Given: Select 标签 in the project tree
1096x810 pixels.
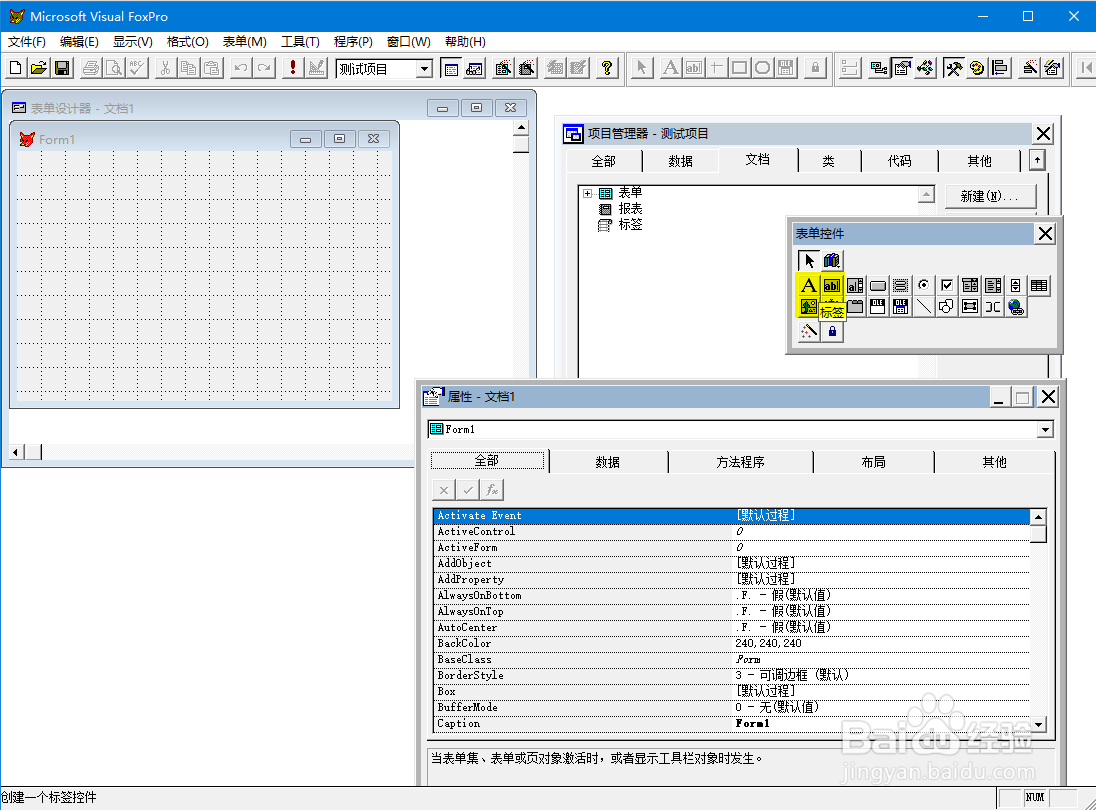Looking at the screenshot, I should 630,225.
